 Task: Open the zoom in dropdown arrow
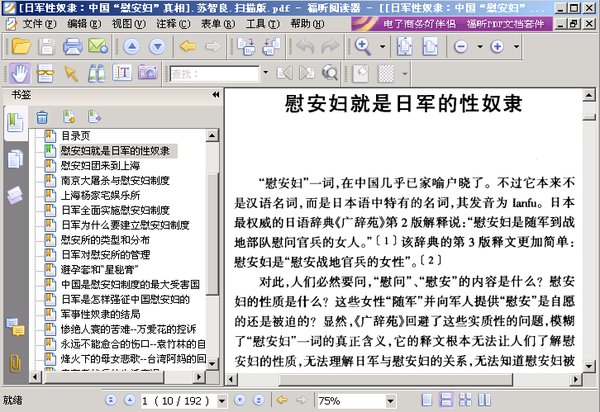(x=516, y=47)
